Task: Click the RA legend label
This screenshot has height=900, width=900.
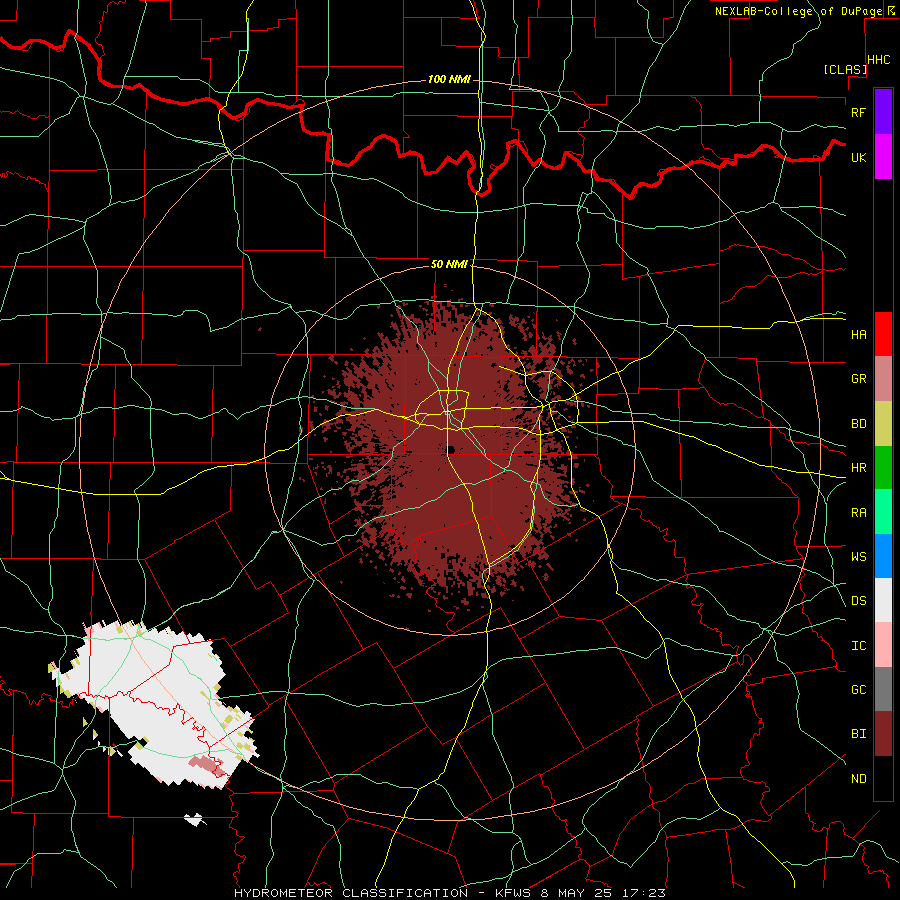Action: point(859,513)
